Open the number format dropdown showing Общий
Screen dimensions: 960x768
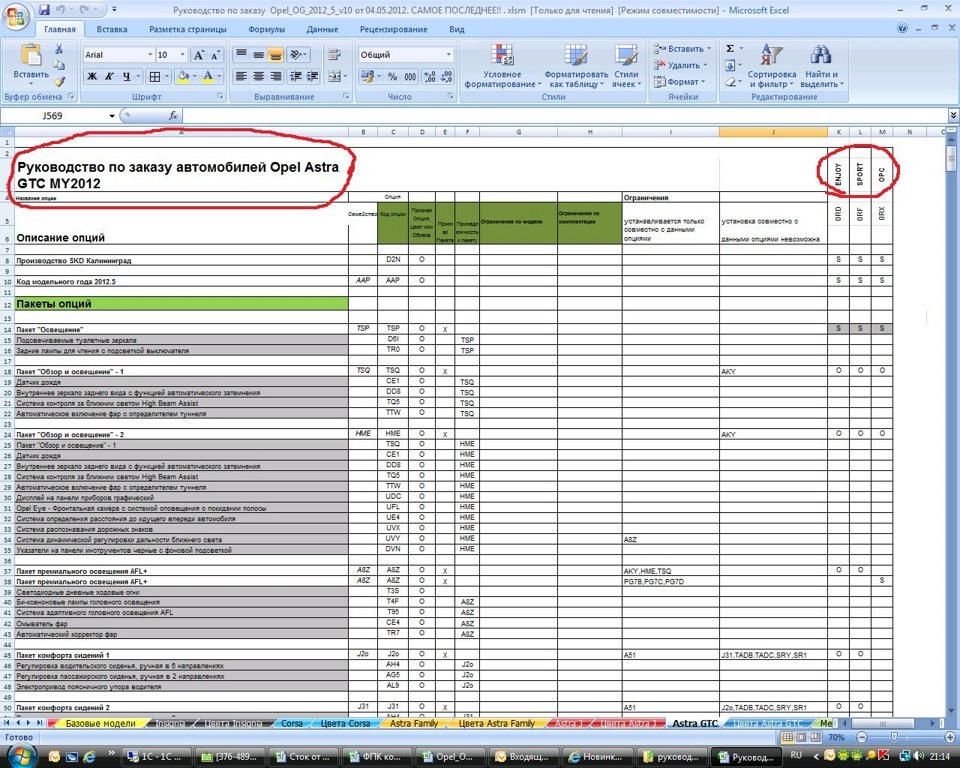click(x=449, y=55)
